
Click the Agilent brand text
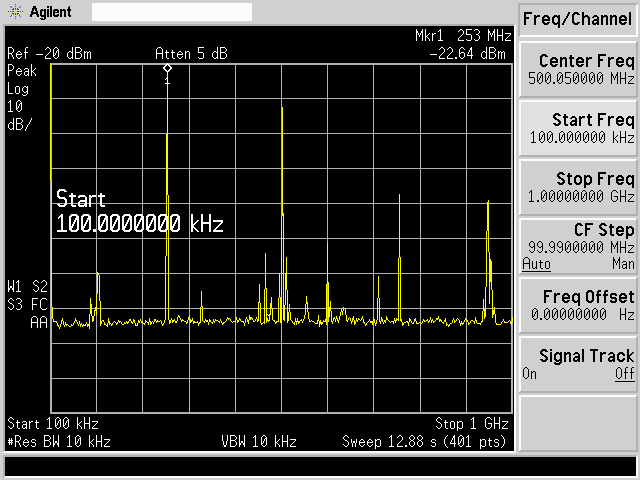coord(51,12)
